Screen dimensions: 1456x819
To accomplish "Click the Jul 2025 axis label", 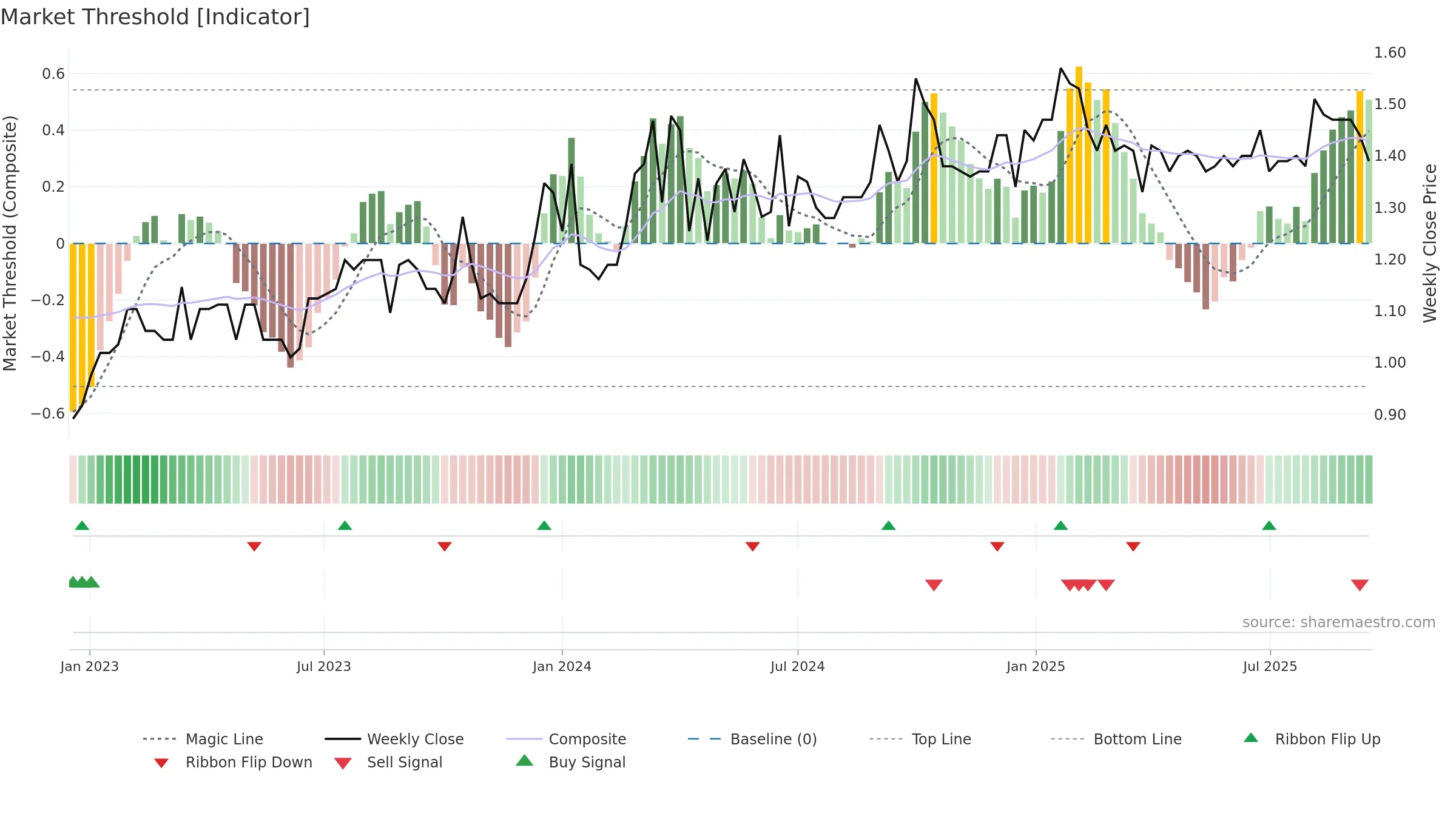I will pyautogui.click(x=1270, y=666).
